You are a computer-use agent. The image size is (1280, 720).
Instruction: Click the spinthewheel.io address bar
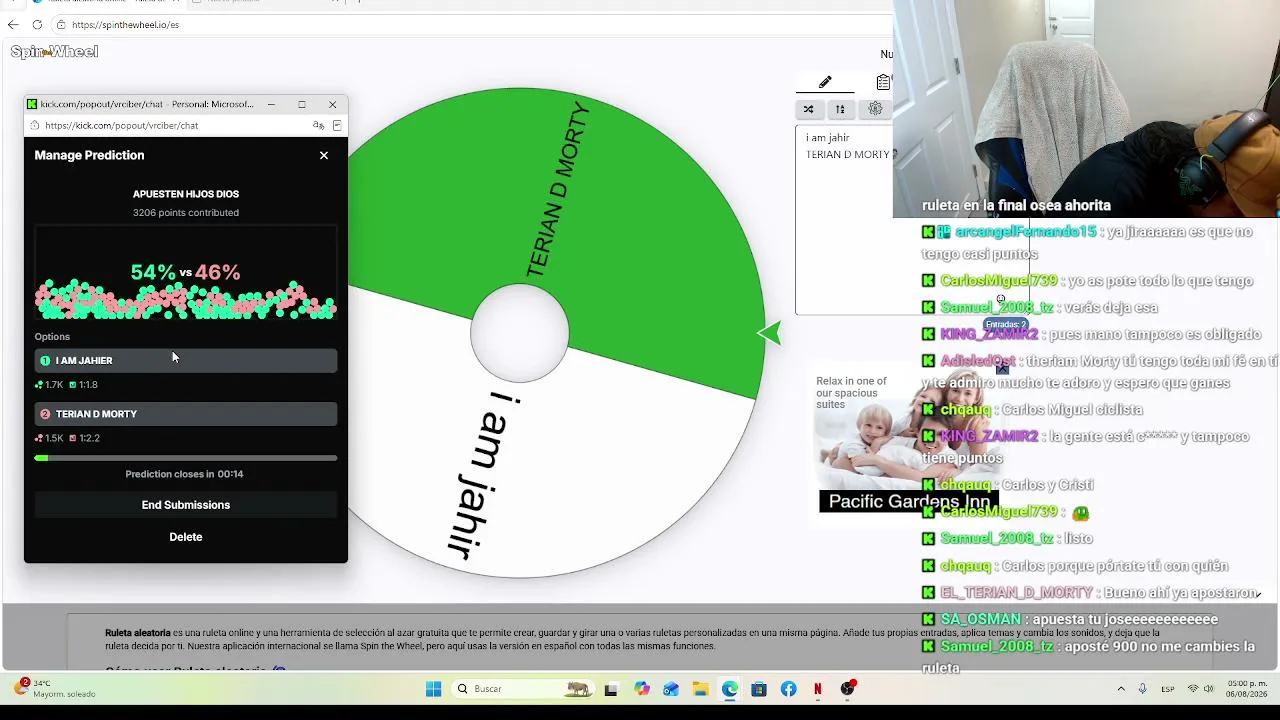[470, 24]
